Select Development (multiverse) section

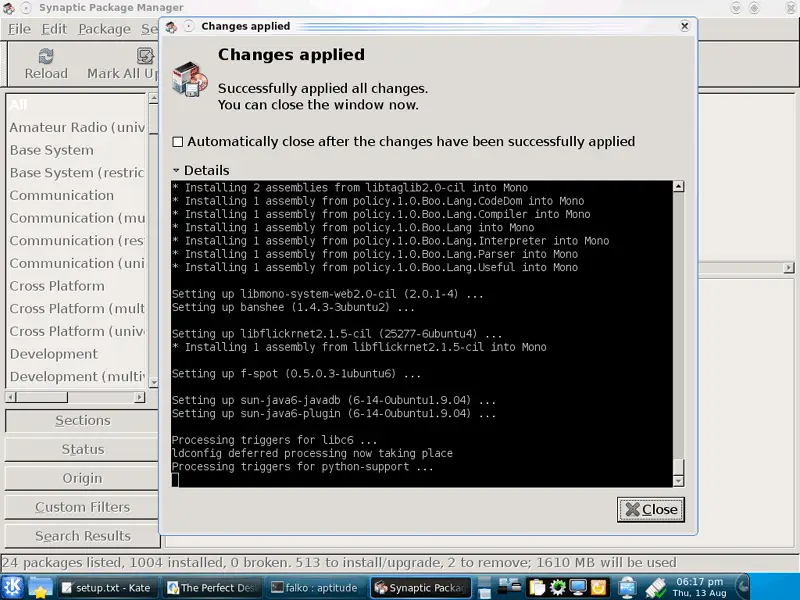click(77, 377)
